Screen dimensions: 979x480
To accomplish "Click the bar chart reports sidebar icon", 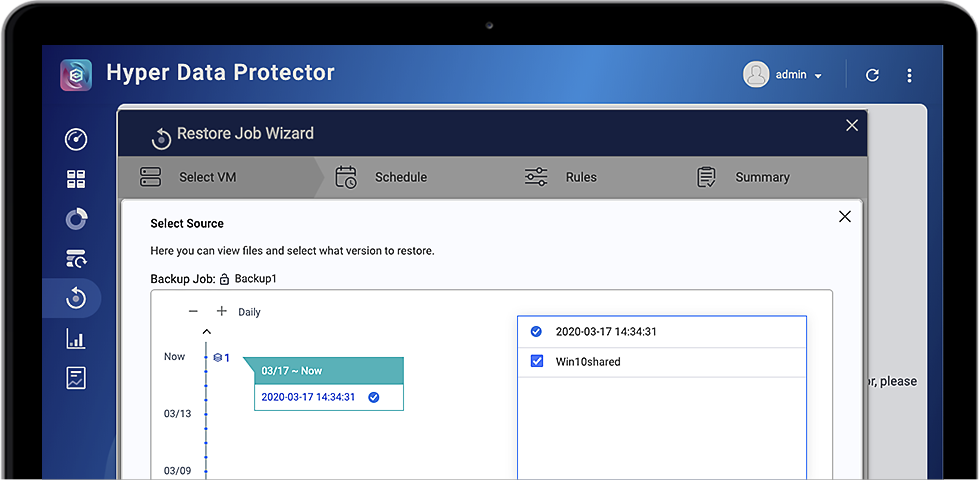I will [76, 339].
